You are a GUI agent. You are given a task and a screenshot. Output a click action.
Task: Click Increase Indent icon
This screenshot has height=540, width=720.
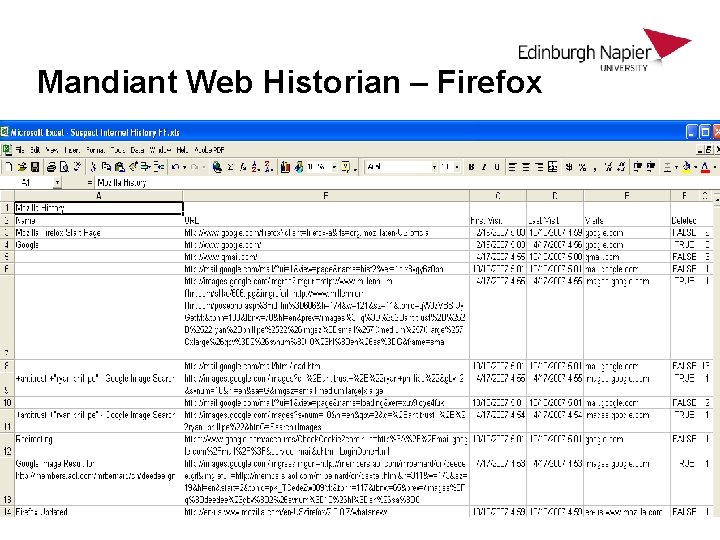coord(651,167)
